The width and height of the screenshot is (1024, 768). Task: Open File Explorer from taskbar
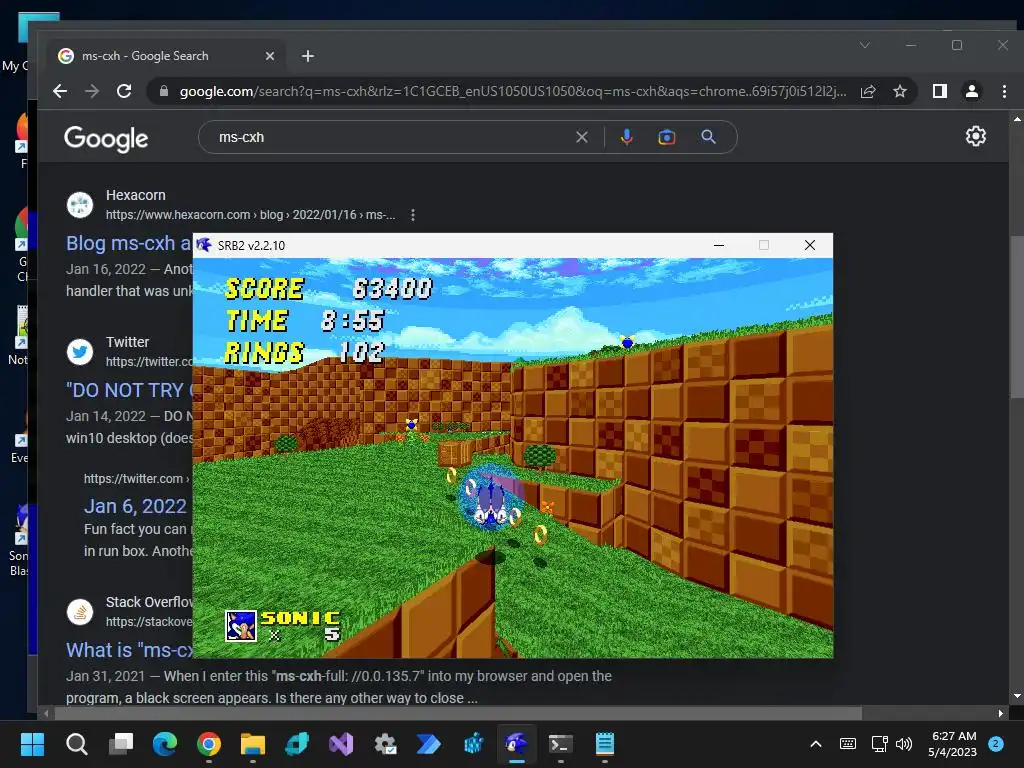click(253, 744)
